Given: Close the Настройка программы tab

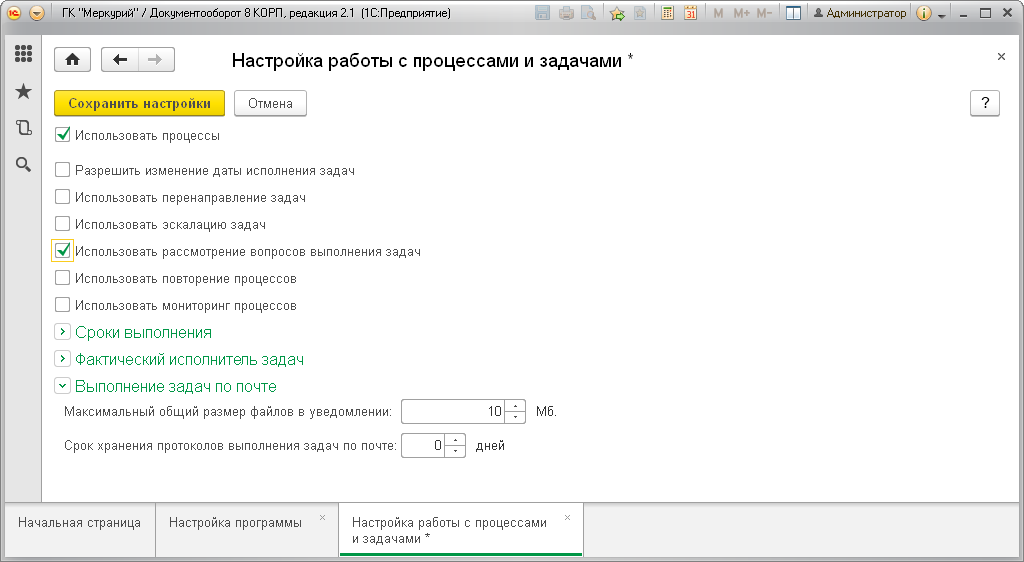Looking at the screenshot, I should tap(322, 518).
